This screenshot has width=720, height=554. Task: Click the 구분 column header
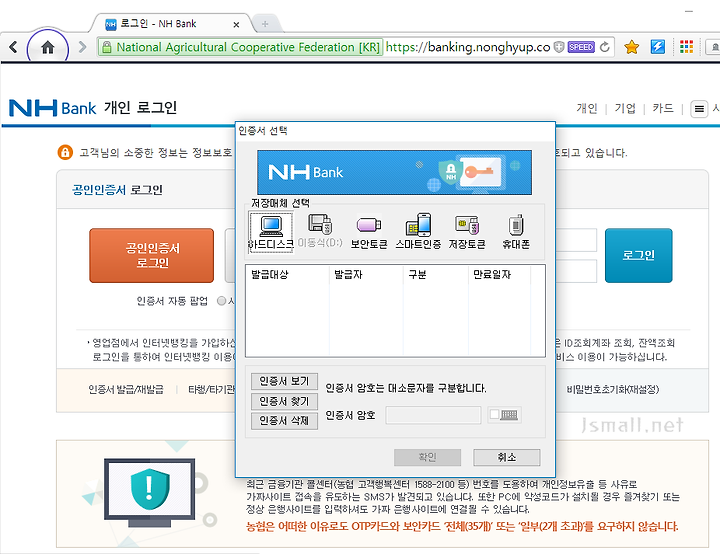[x=436, y=275]
